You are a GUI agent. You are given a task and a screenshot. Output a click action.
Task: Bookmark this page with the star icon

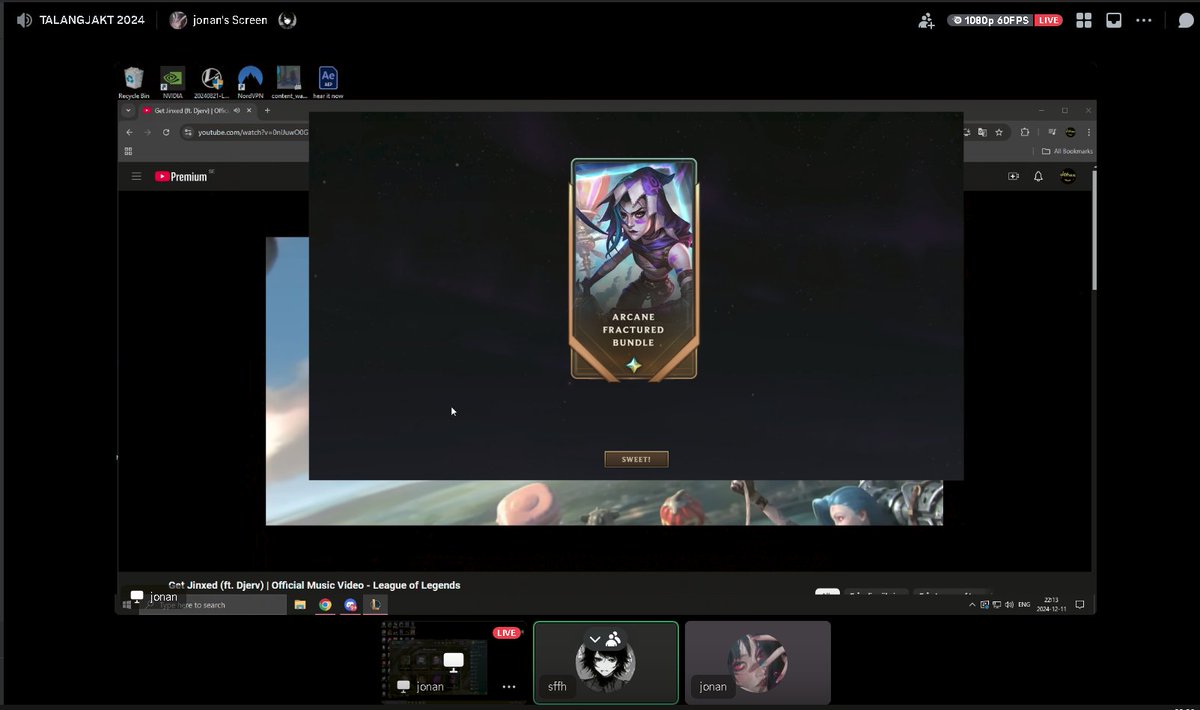pyautogui.click(x=998, y=132)
